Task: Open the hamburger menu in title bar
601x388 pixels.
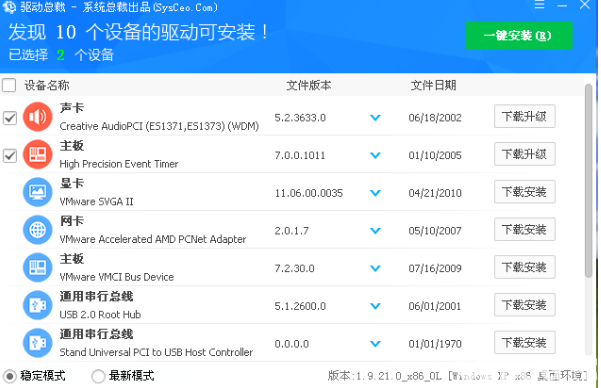Action: [x=540, y=5]
